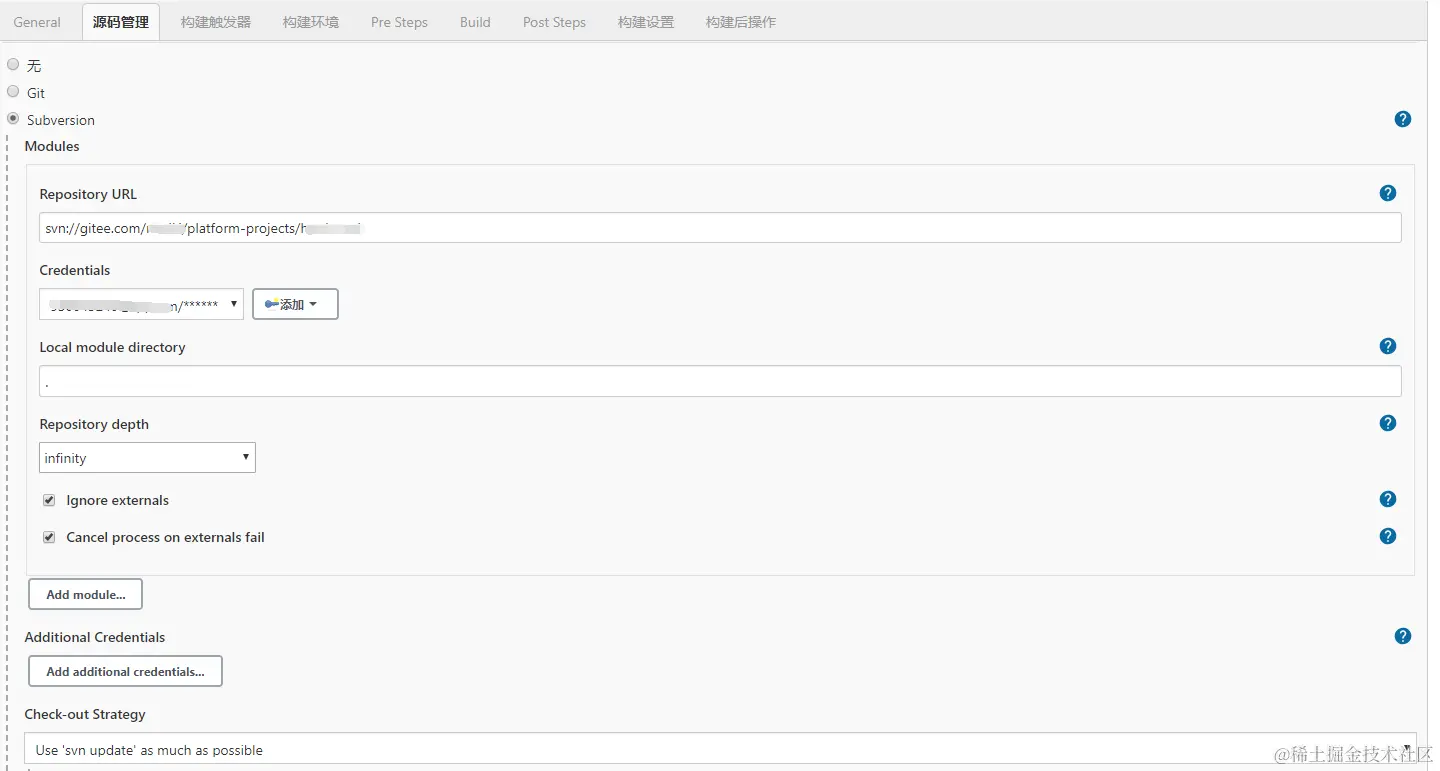Show help for Repository depth
Image resolution: width=1440 pixels, height=771 pixels.
1387,423
